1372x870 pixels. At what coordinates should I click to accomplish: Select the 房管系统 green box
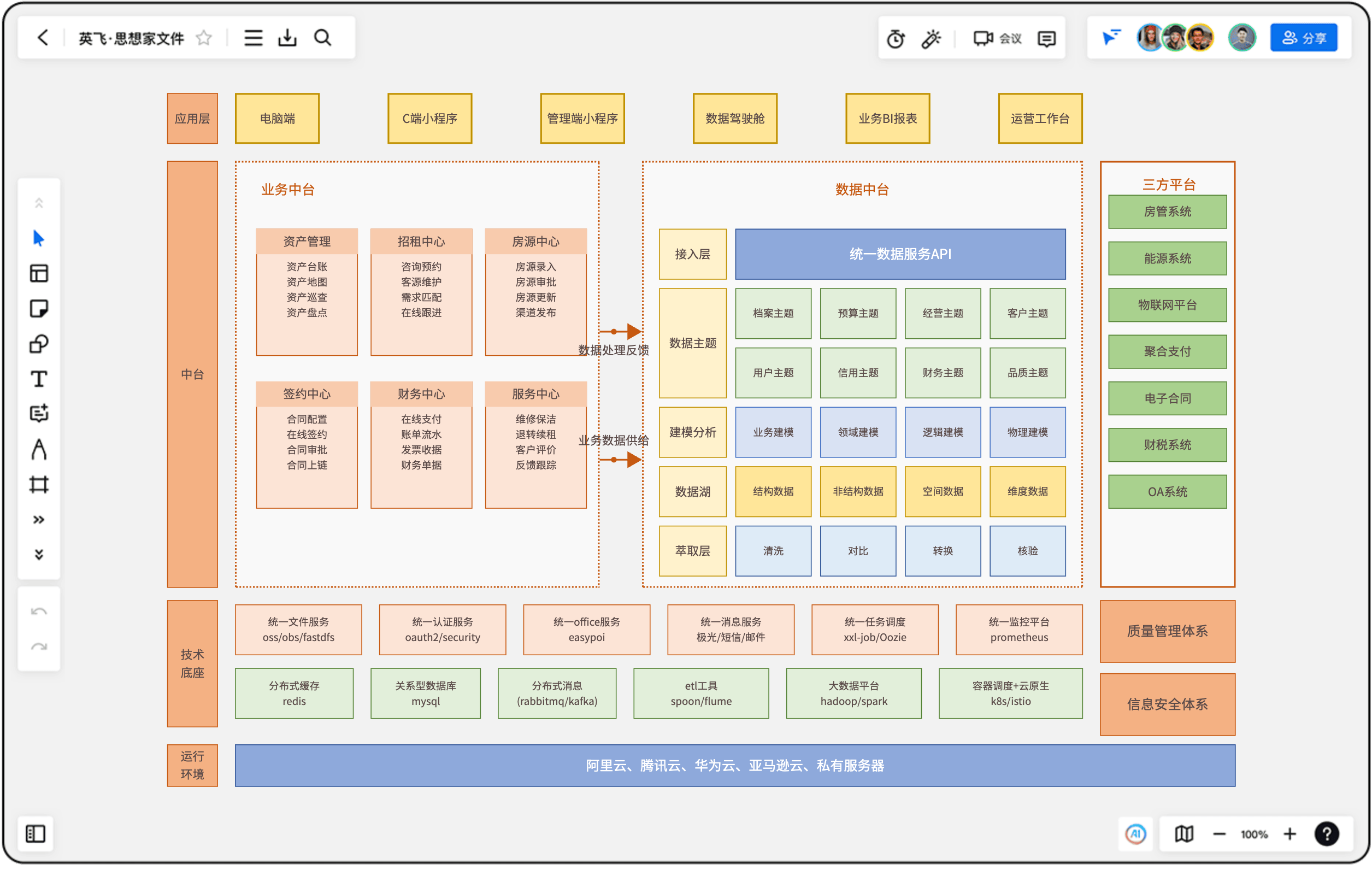pyautogui.click(x=1168, y=211)
